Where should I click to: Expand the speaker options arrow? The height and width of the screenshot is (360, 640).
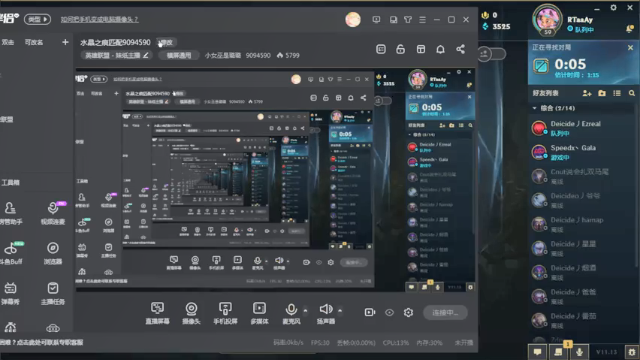[340, 311]
